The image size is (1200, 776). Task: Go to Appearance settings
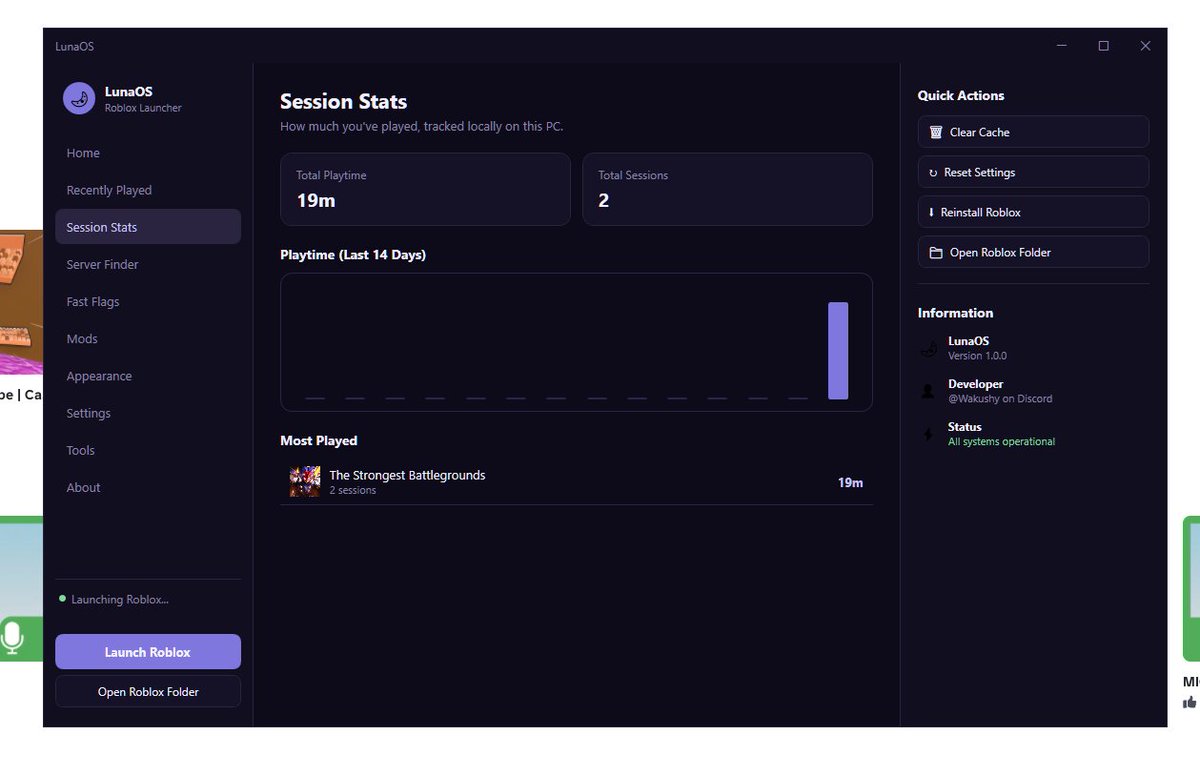(148, 376)
